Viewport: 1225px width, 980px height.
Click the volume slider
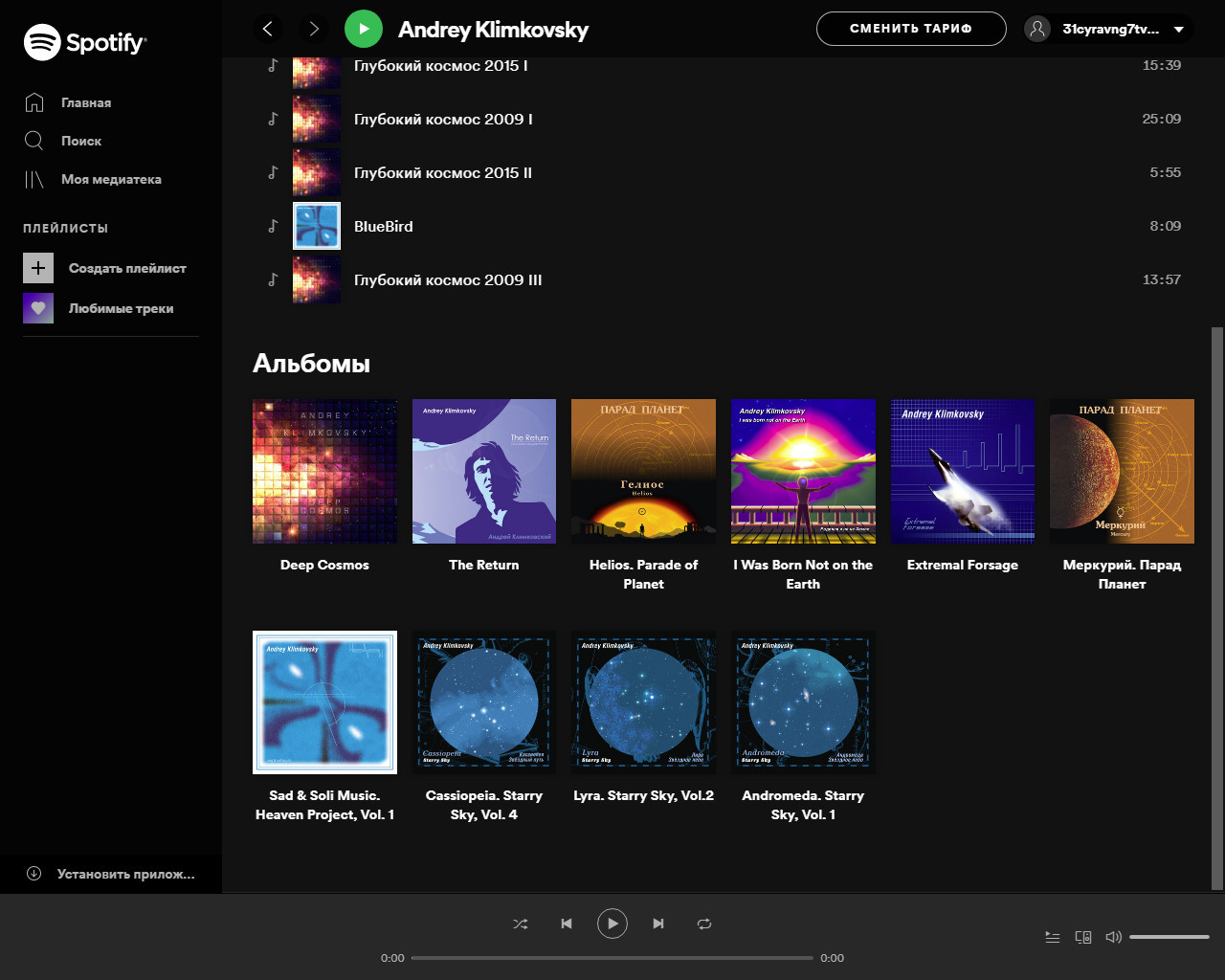pyautogui.click(x=1169, y=937)
